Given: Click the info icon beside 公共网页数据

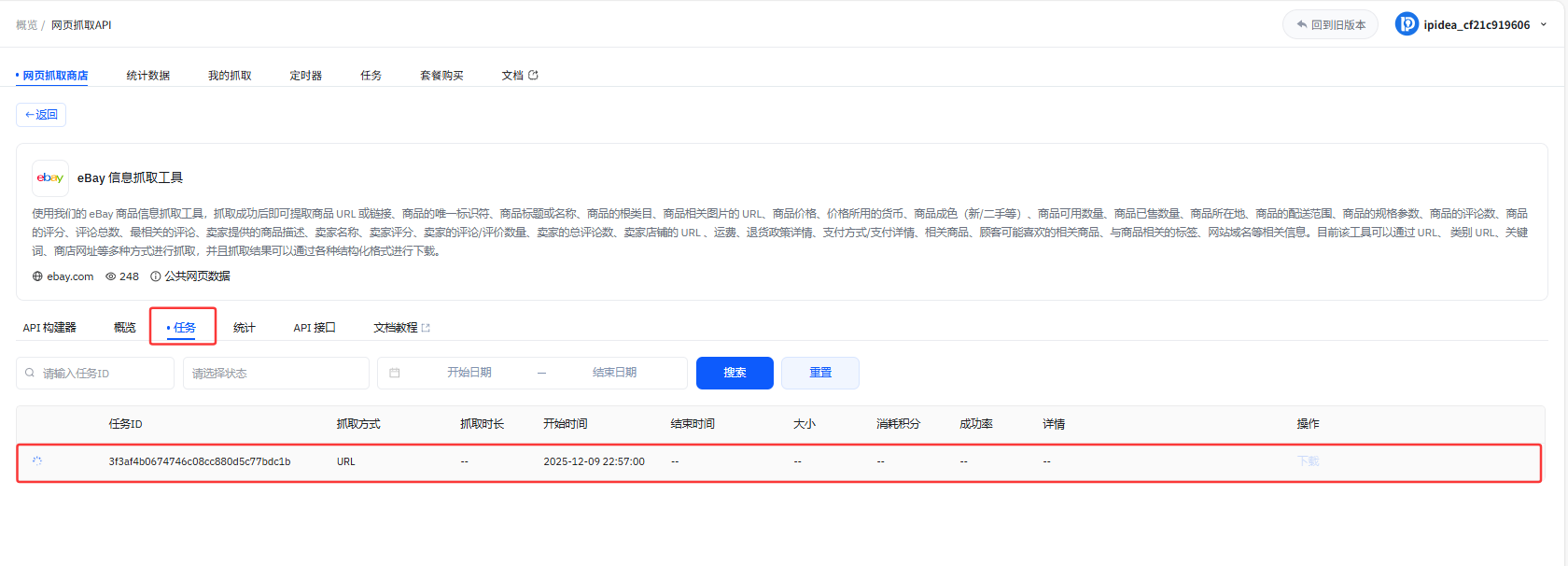Looking at the screenshot, I should [x=155, y=276].
